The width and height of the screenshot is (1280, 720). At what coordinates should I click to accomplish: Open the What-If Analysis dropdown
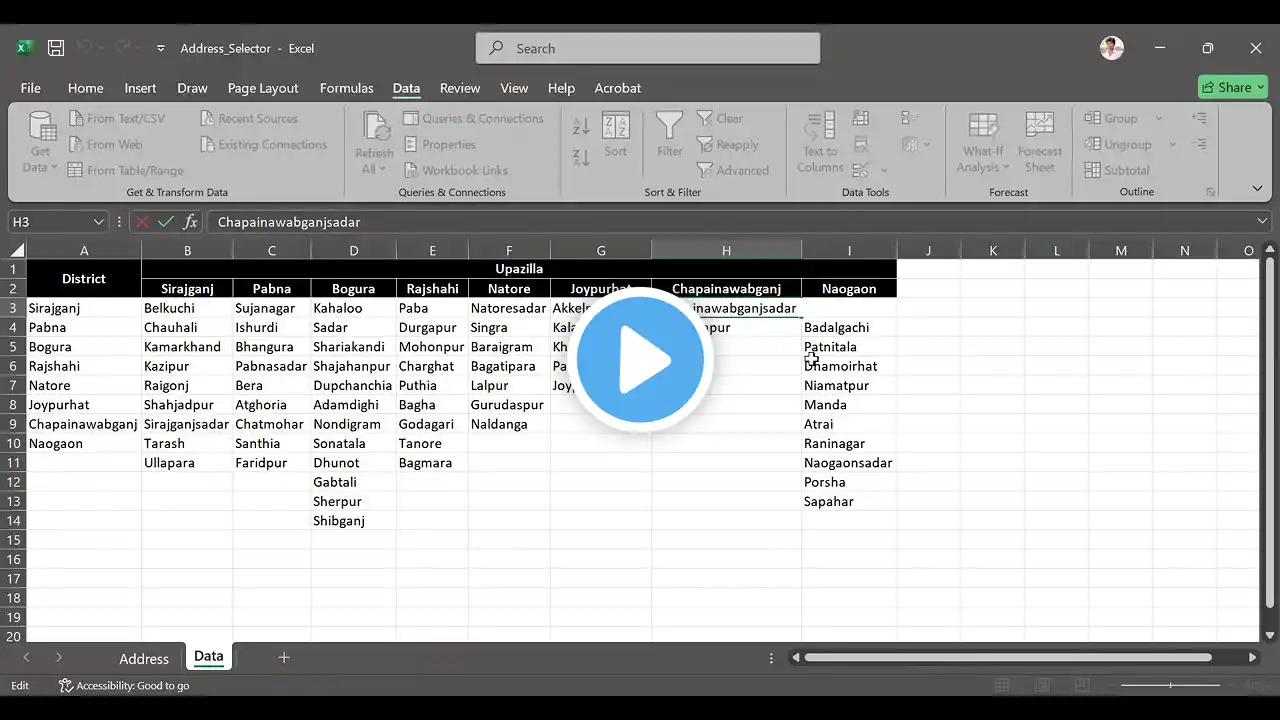click(x=983, y=142)
